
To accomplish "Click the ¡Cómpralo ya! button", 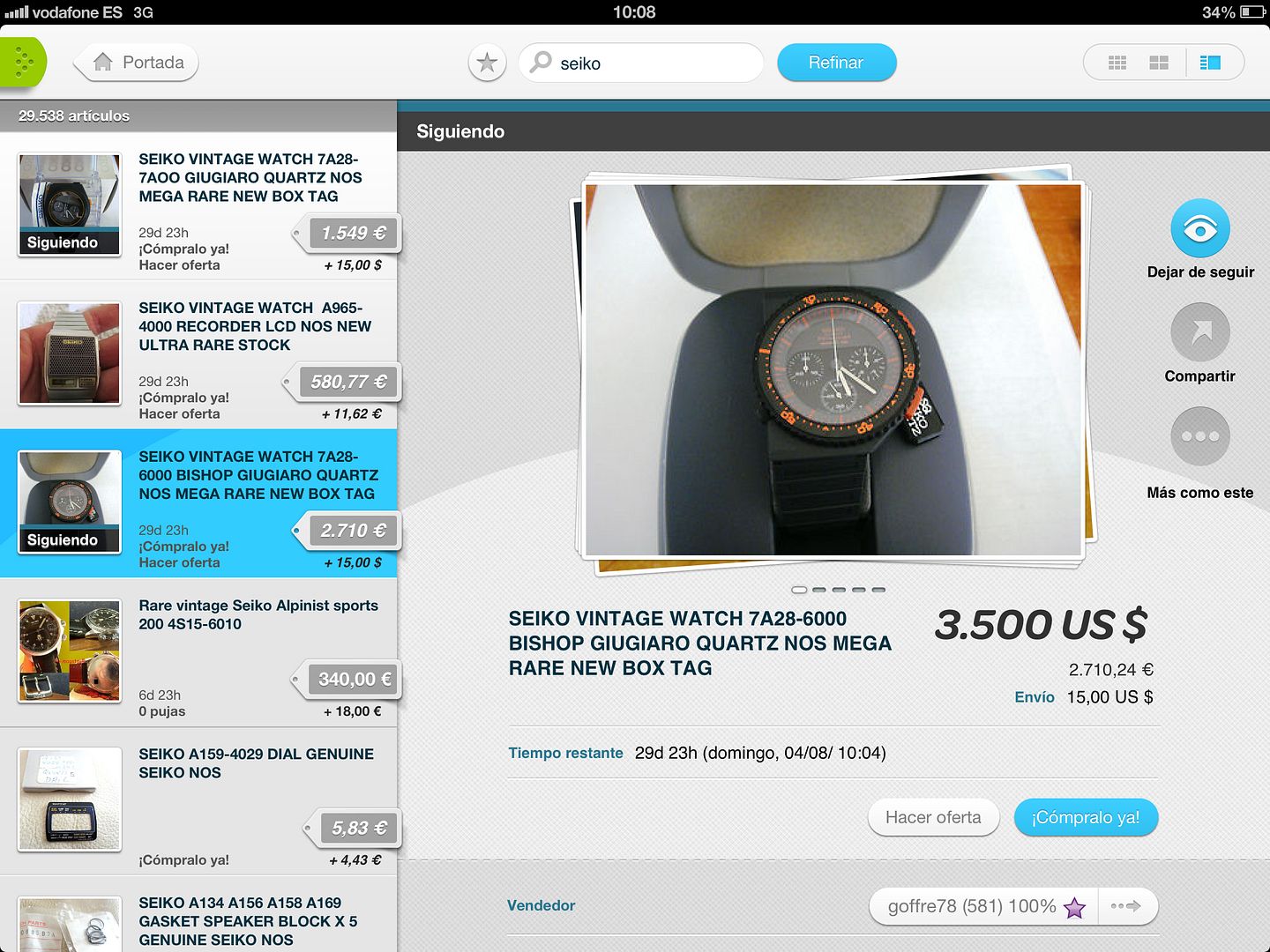I will [1086, 817].
